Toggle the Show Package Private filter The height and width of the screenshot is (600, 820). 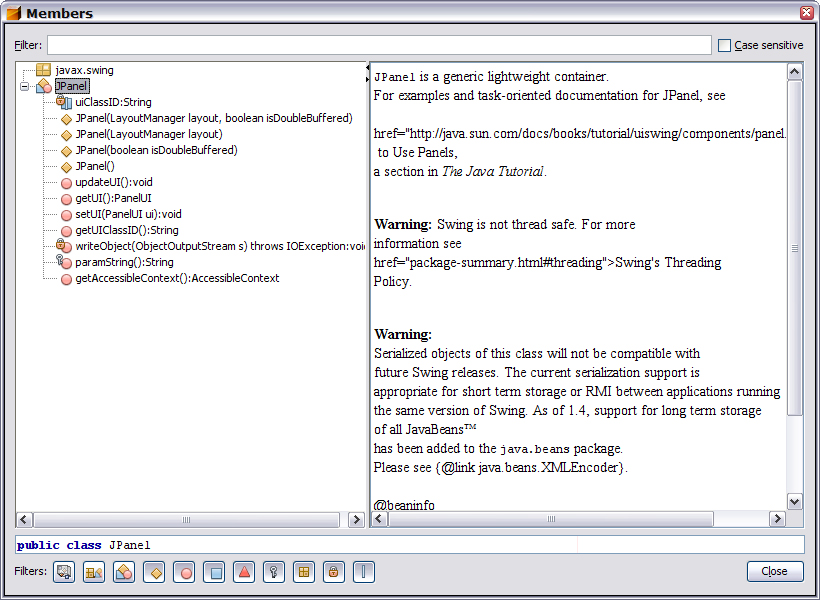(x=304, y=572)
